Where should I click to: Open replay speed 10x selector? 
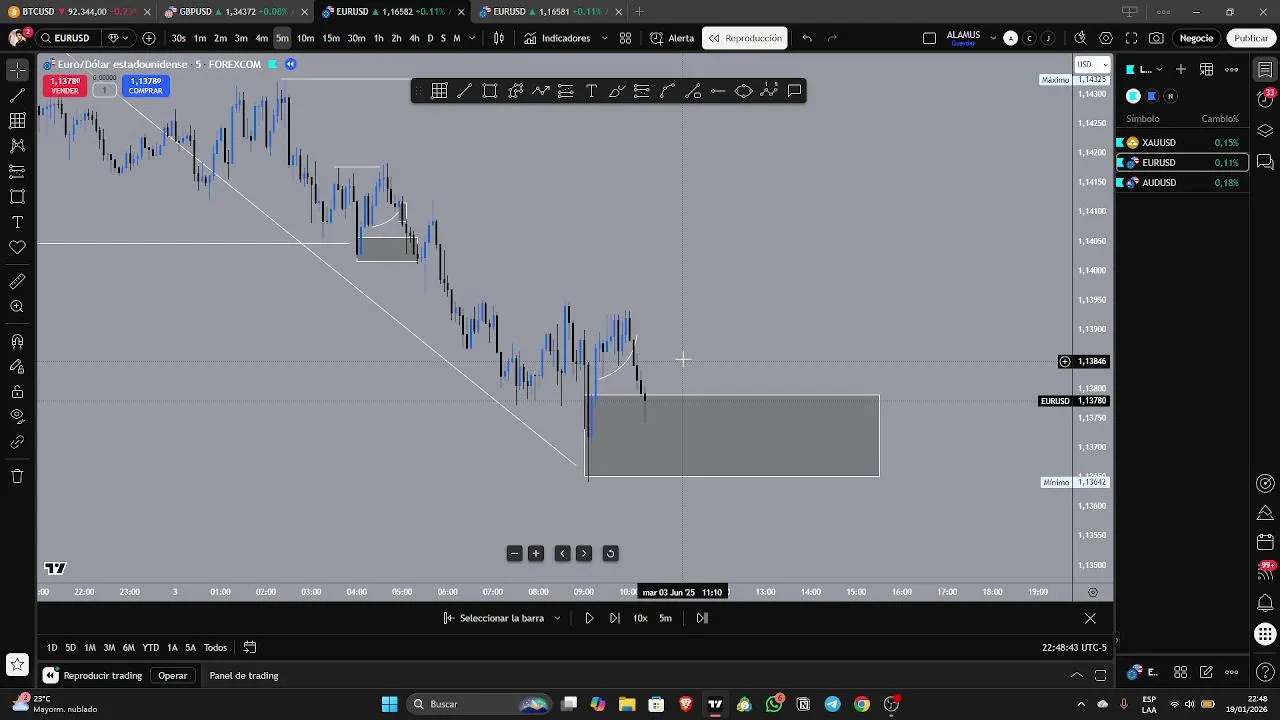tap(640, 618)
